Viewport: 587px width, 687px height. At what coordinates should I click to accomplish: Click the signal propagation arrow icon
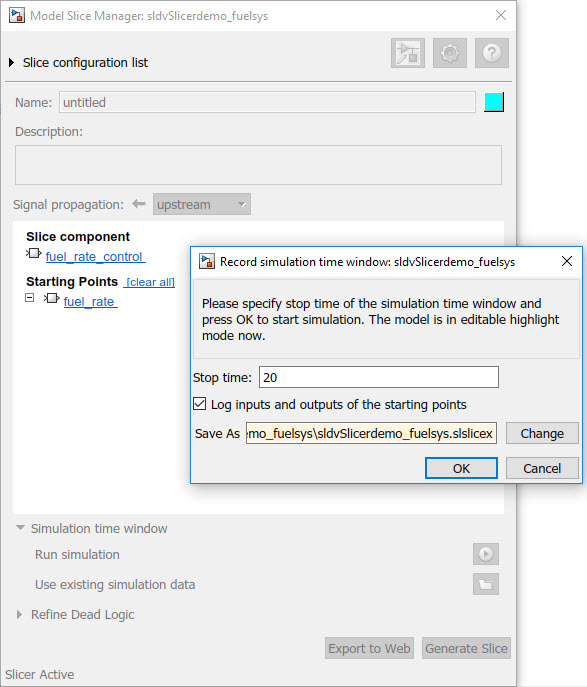(x=139, y=204)
